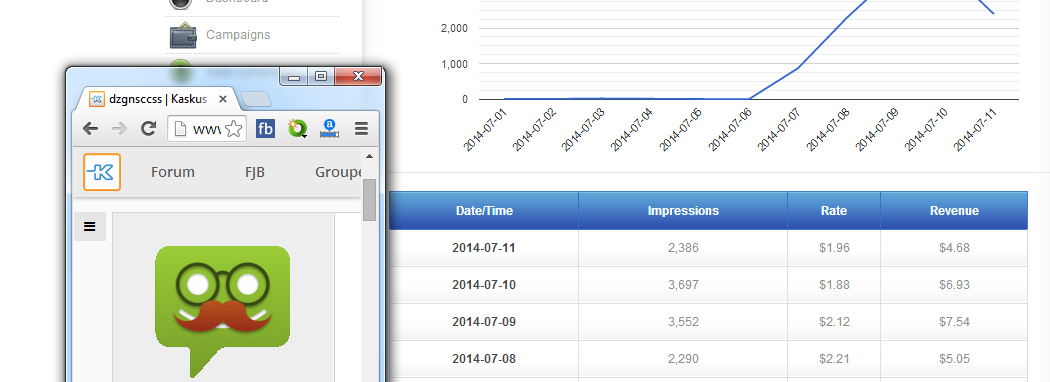Click the 2014-07-07 chart axis label
The image size is (1050, 382).
779,129
